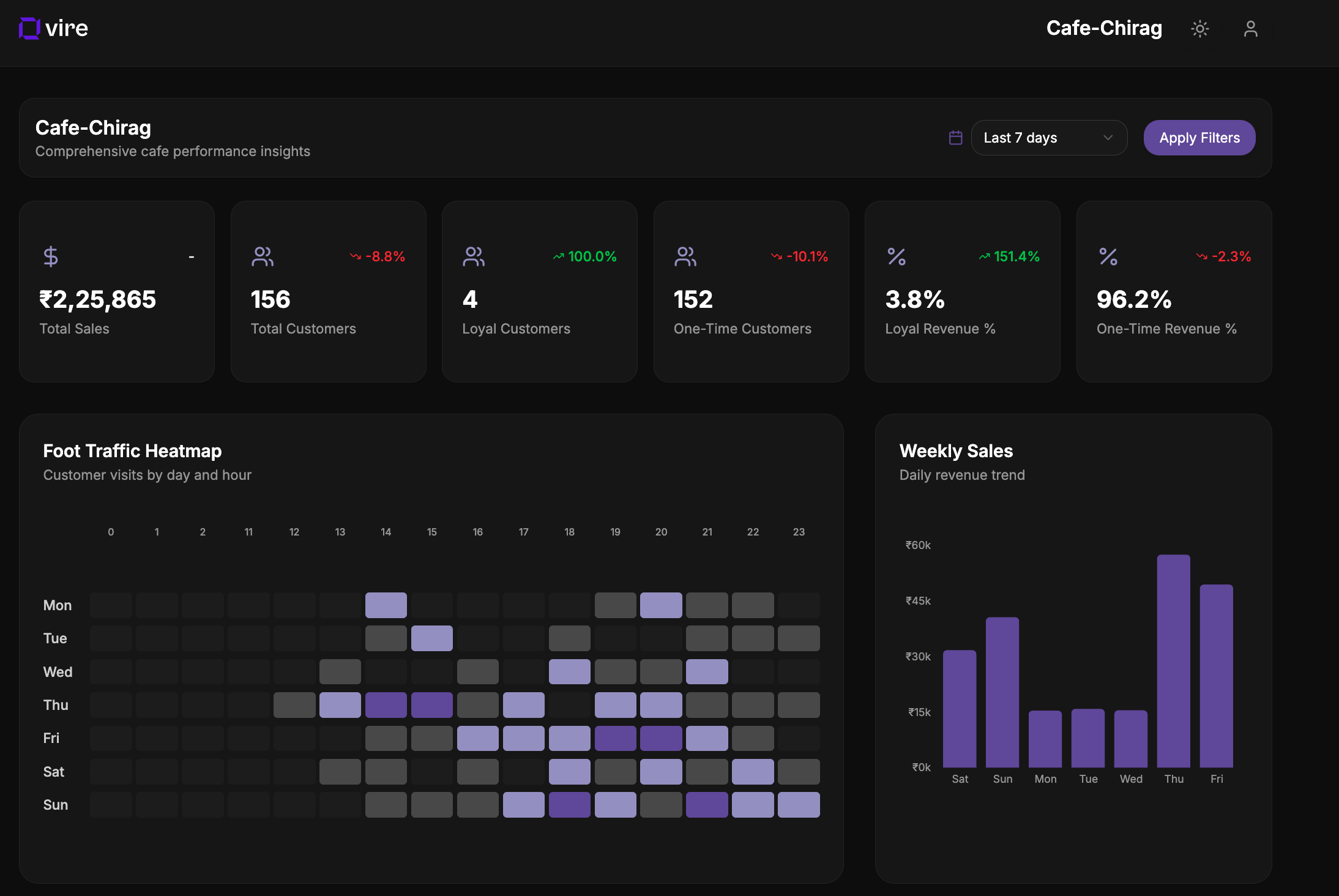
Task: Click the Cafe-Chirag name in top header
Action: (1104, 28)
